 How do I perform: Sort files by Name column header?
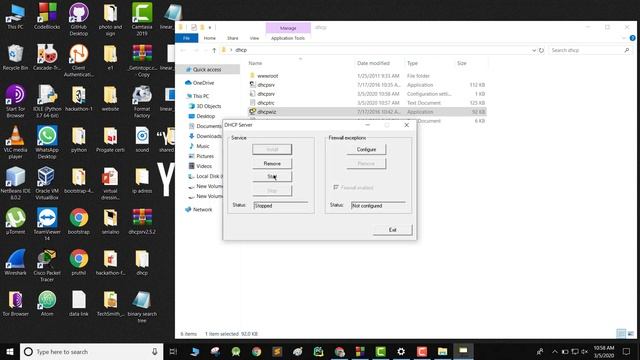pyautogui.click(x=255, y=63)
